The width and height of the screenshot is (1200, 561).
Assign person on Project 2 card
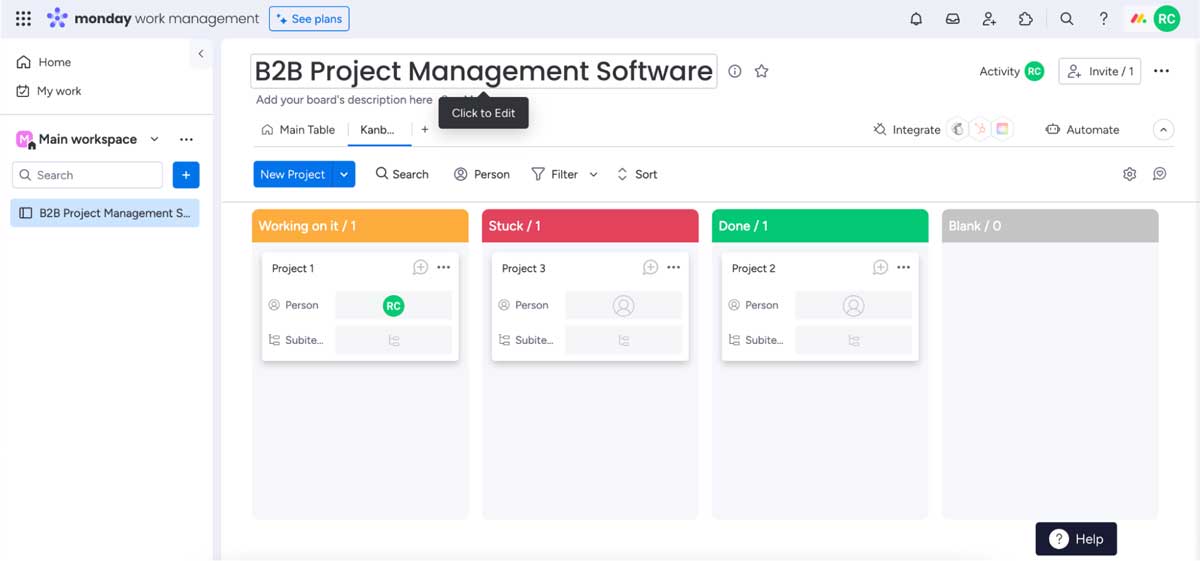(854, 306)
